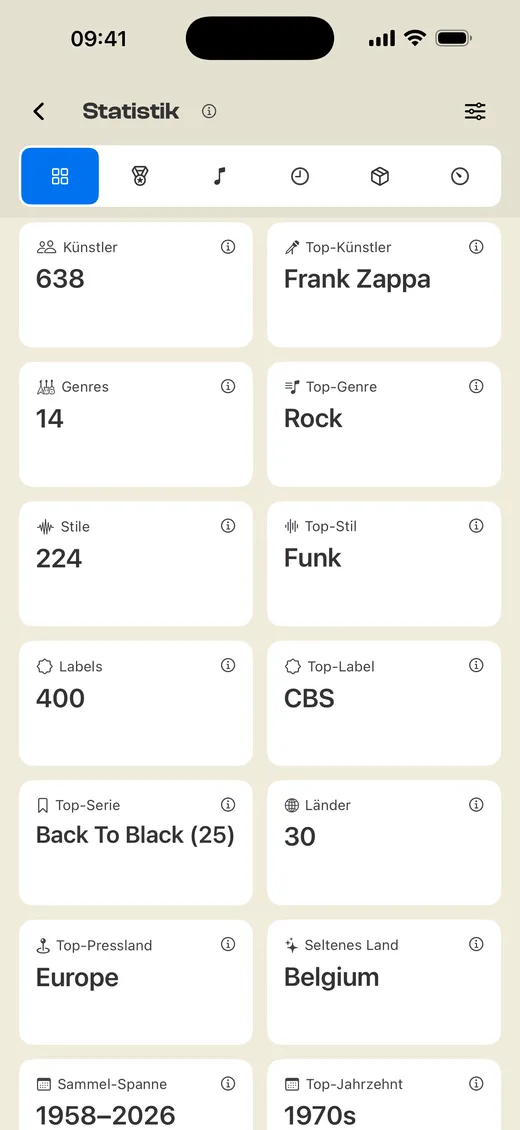Viewport: 520px width, 1130px height.
Task: Tap the info icon beside Statistik title
Action: click(209, 111)
